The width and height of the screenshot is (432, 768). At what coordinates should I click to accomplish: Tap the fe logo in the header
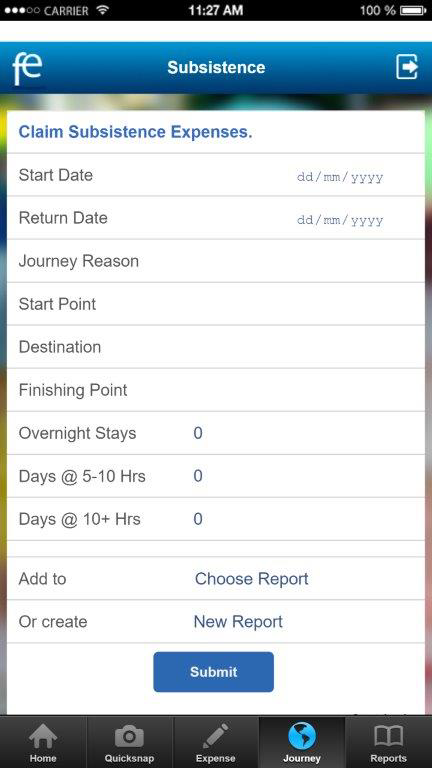27,69
